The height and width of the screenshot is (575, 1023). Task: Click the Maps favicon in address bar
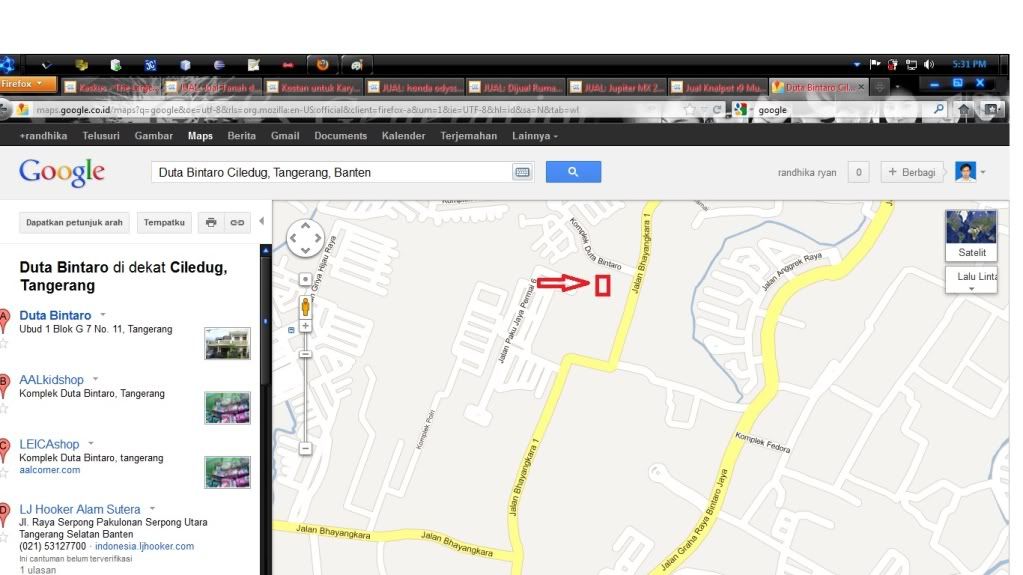point(23,110)
